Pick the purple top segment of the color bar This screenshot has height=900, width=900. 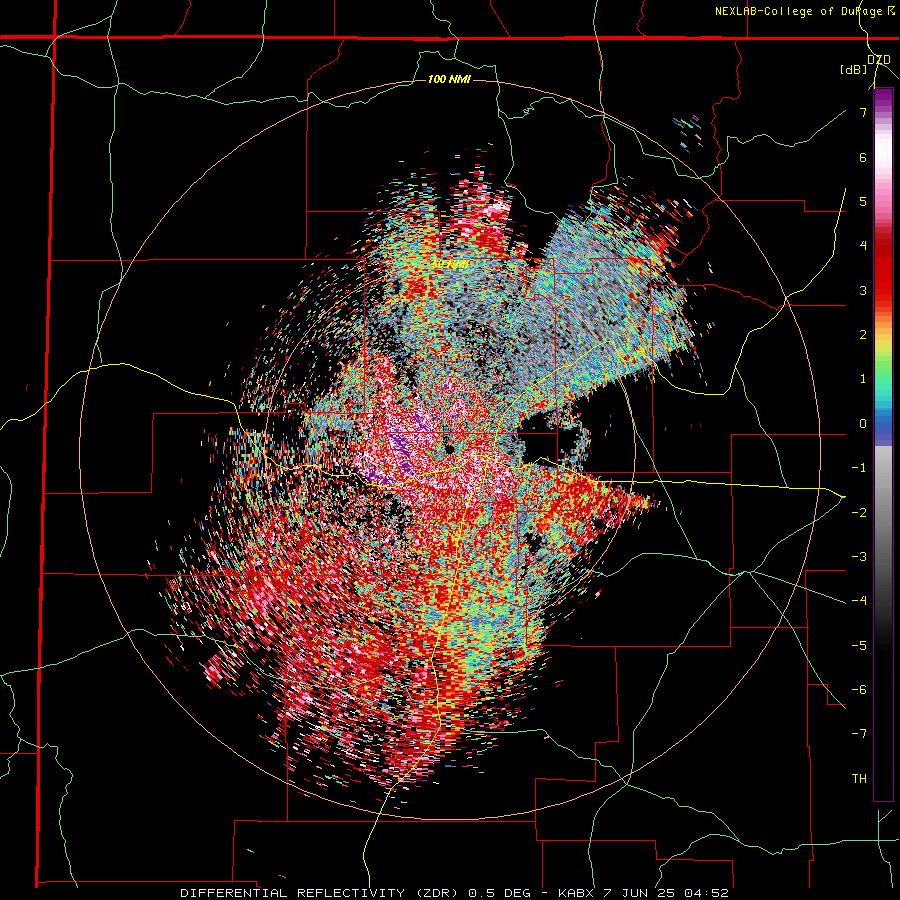[x=883, y=100]
